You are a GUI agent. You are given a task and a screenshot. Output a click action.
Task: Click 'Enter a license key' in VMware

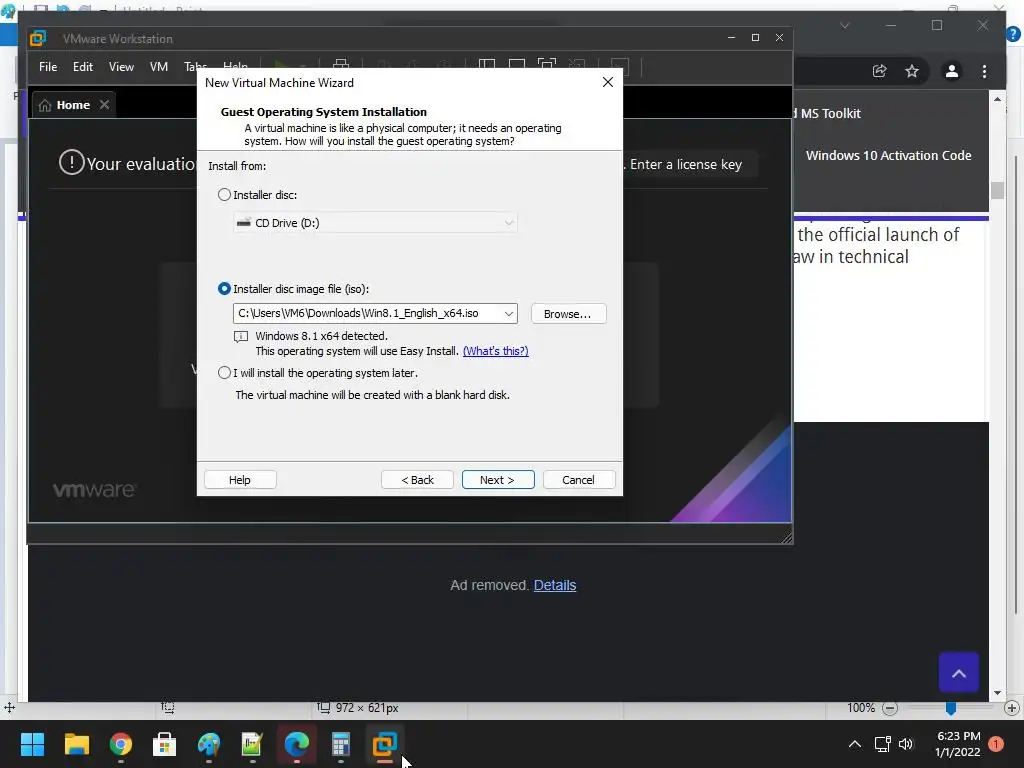click(686, 165)
